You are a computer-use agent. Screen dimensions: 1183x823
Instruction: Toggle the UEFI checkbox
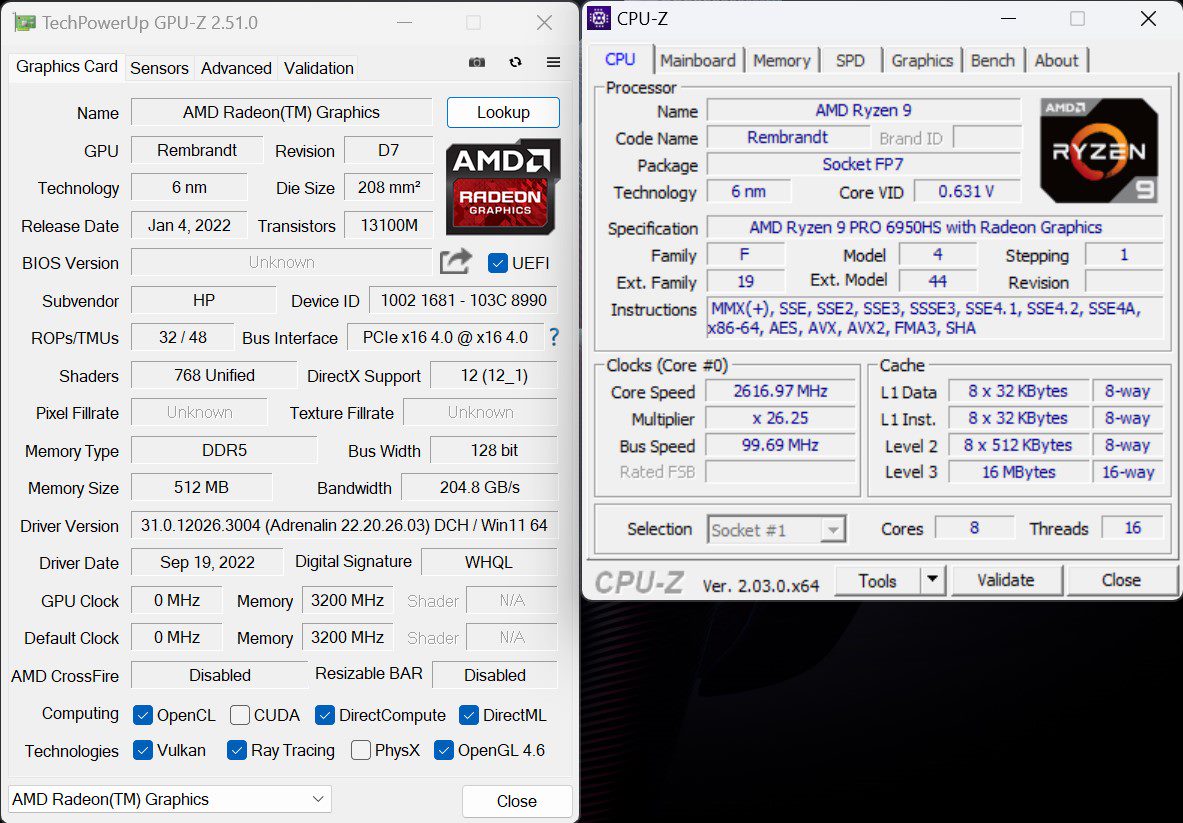pos(497,263)
